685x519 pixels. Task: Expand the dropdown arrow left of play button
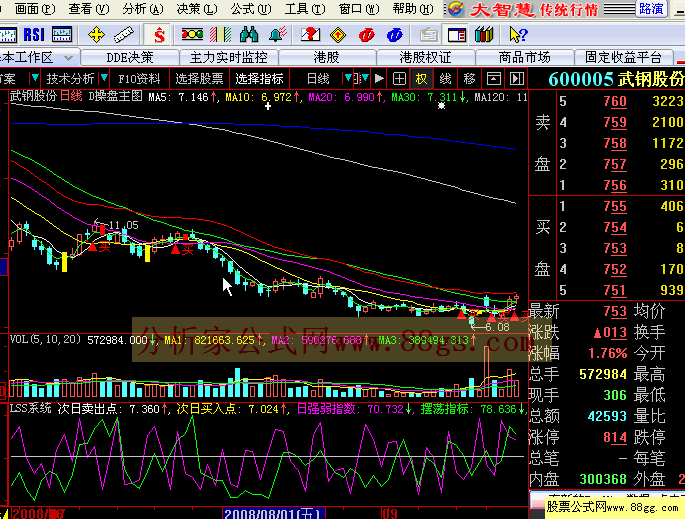point(365,79)
